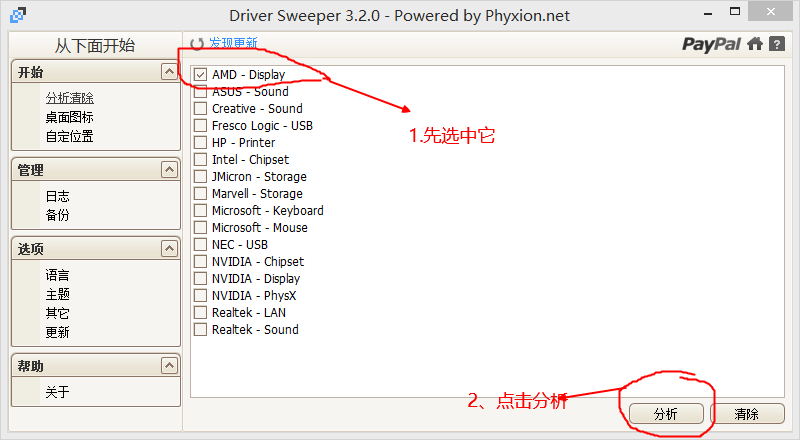
Task: Open 分析清除 in the sidebar
Action: click(69, 97)
